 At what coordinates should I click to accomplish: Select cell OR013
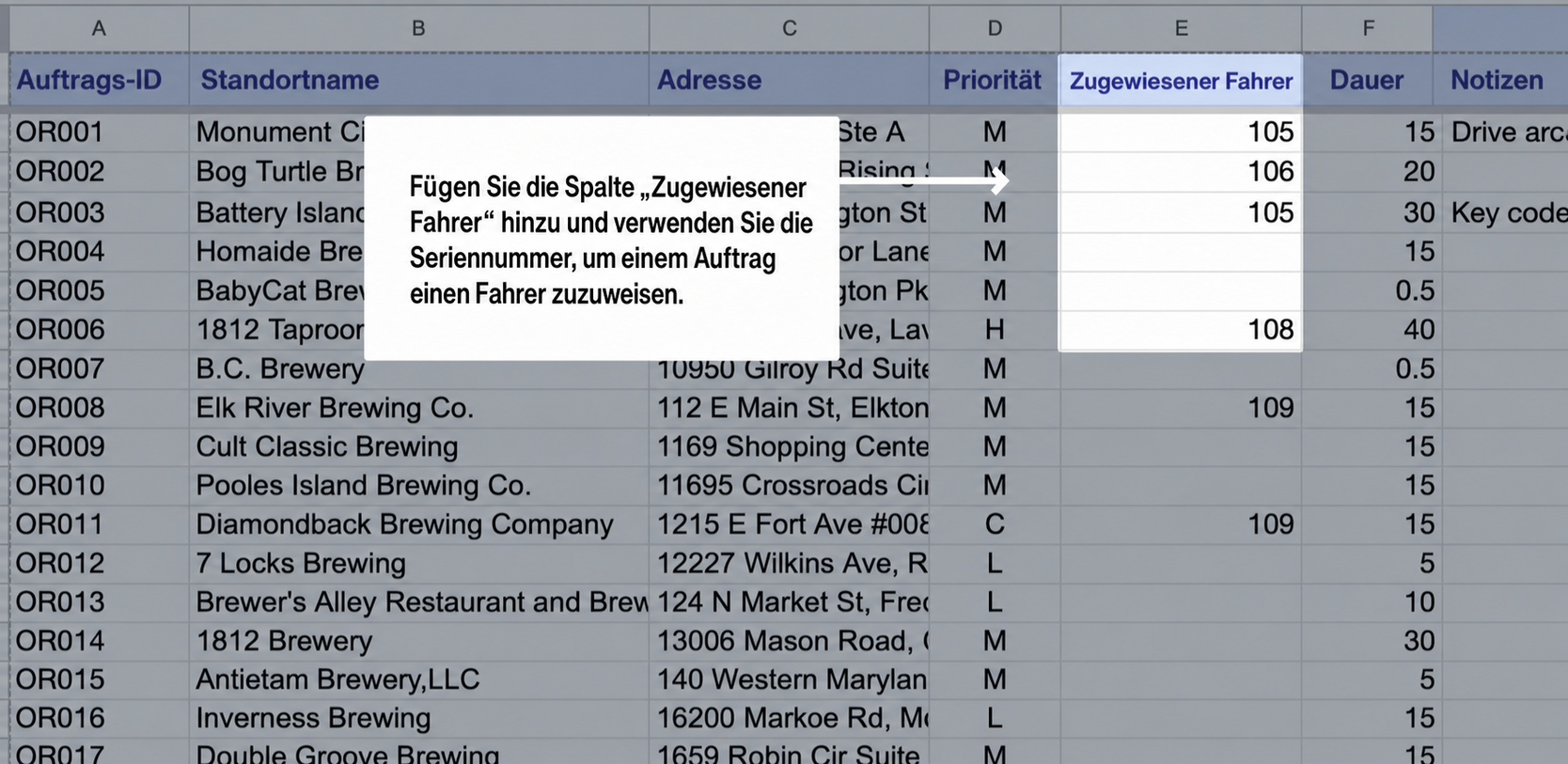pyautogui.click(x=99, y=601)
